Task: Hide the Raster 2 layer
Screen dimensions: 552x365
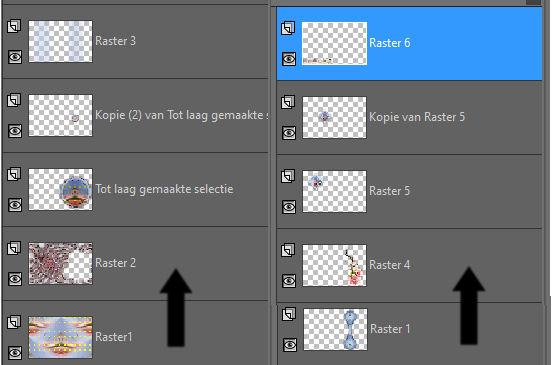Action: pyautogui.click(x=15, y=279)
